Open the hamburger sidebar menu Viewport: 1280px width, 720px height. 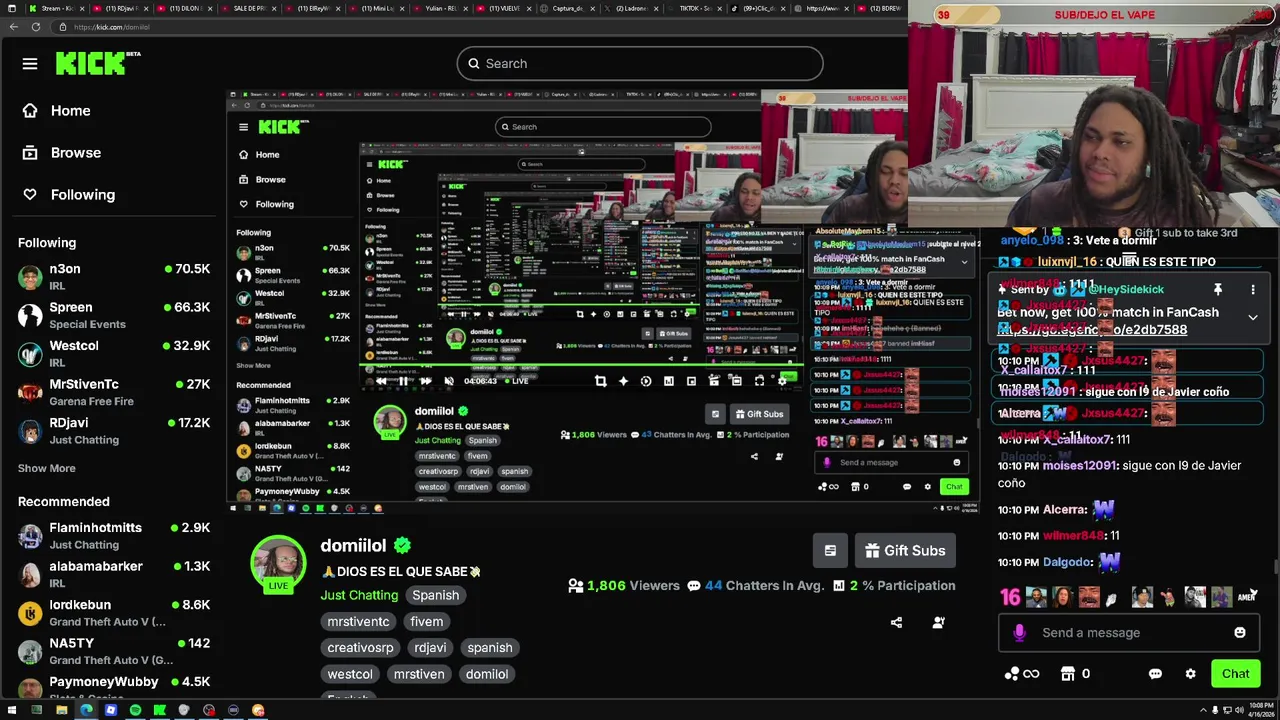coord(30,64)
